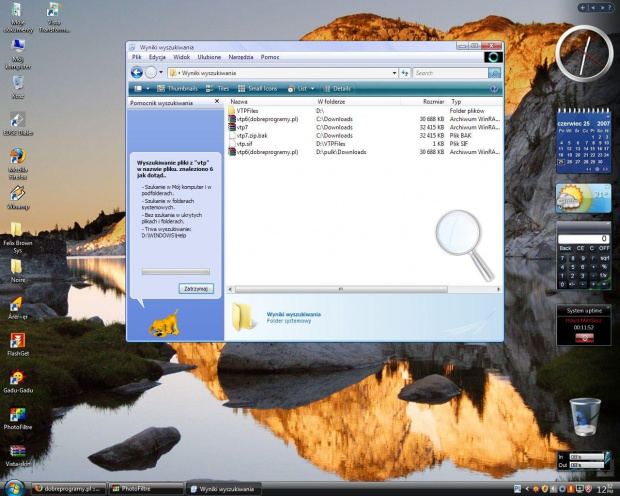This screenshot has width=620, height=496.
Task: Close the Pomocnik wyszukiwania pane
Action: click(x=217, y=101)
